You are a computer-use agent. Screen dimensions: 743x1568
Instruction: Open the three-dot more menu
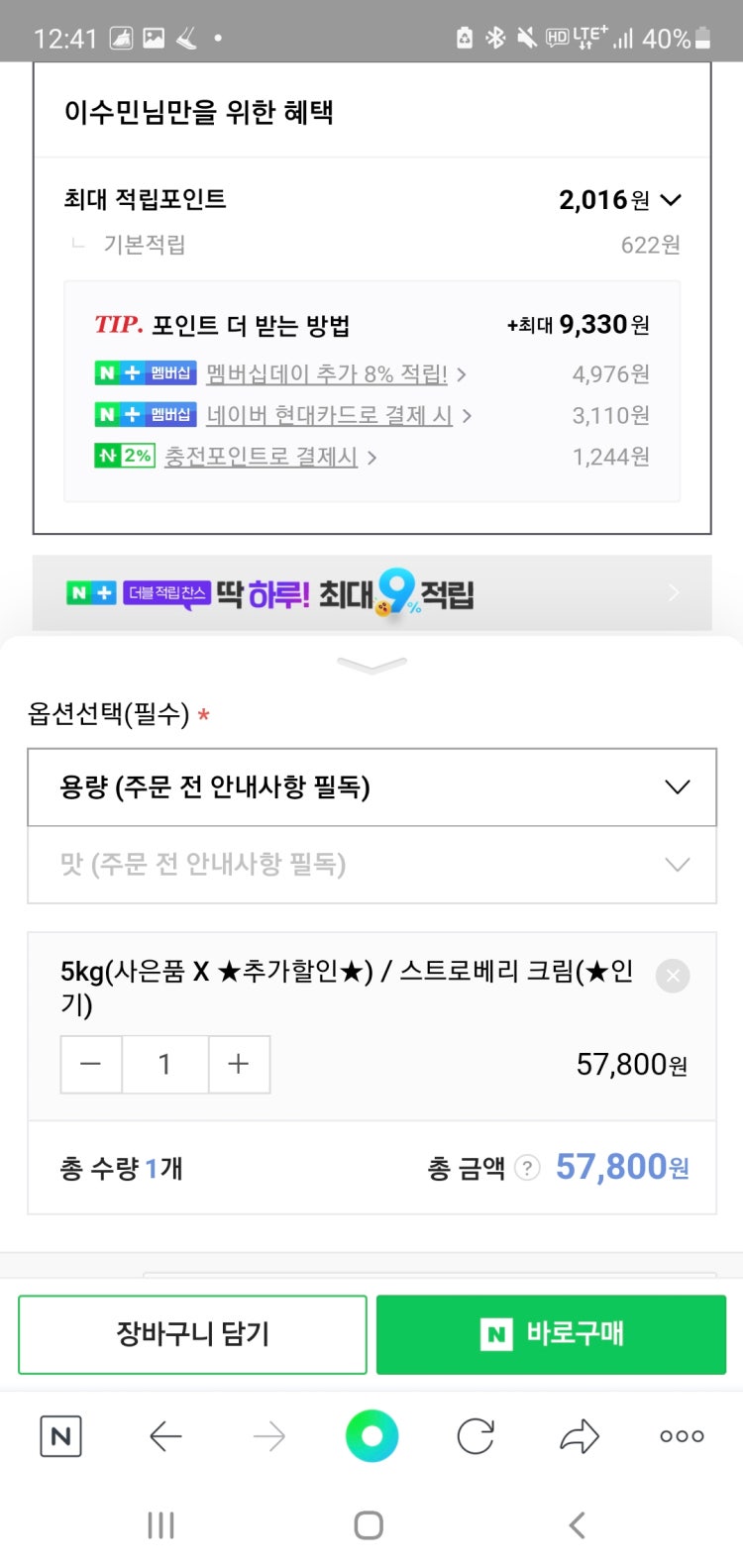(x=682, y=1436)
